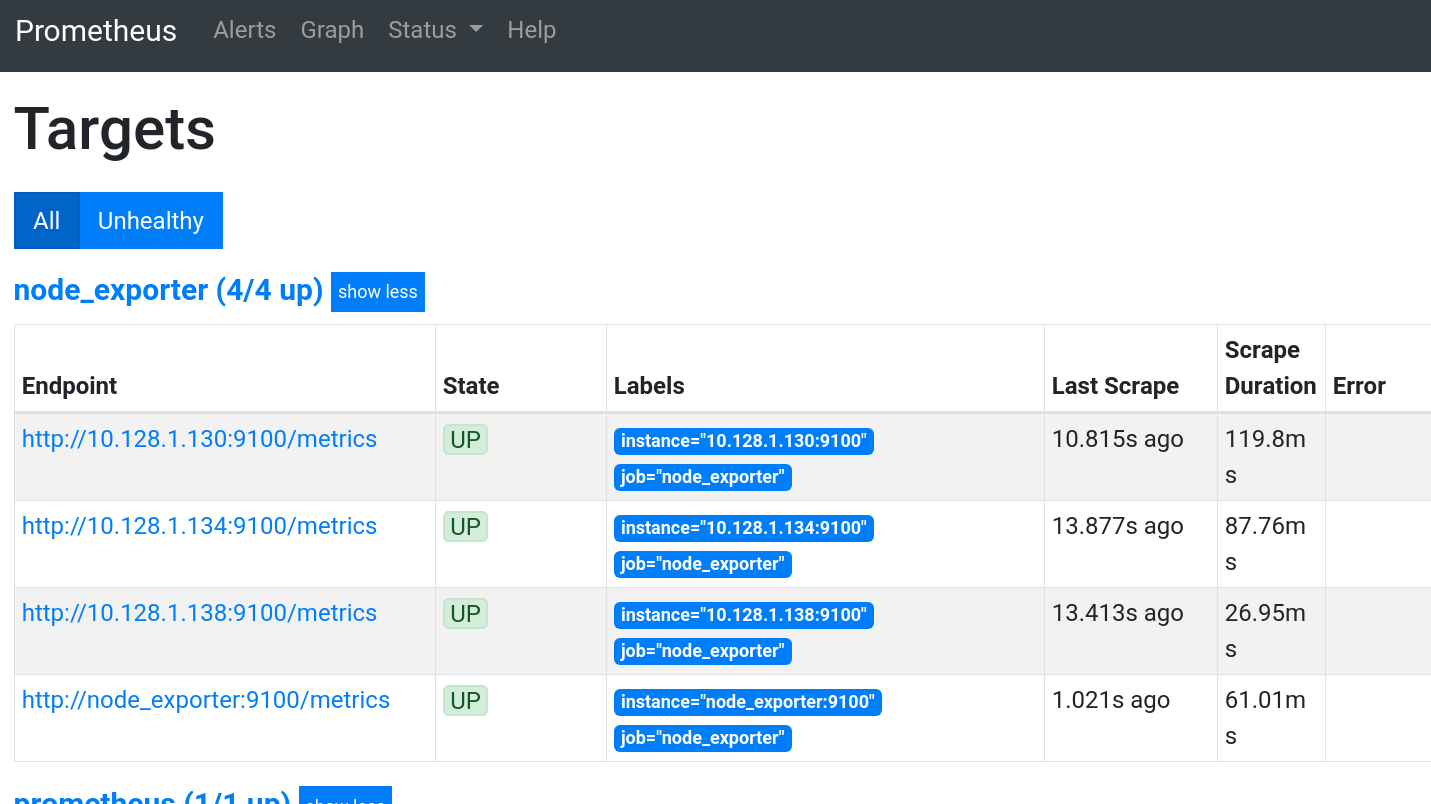Click the job label badge for 10.128.1.134
1431x804 pixels.
[702, 564]
